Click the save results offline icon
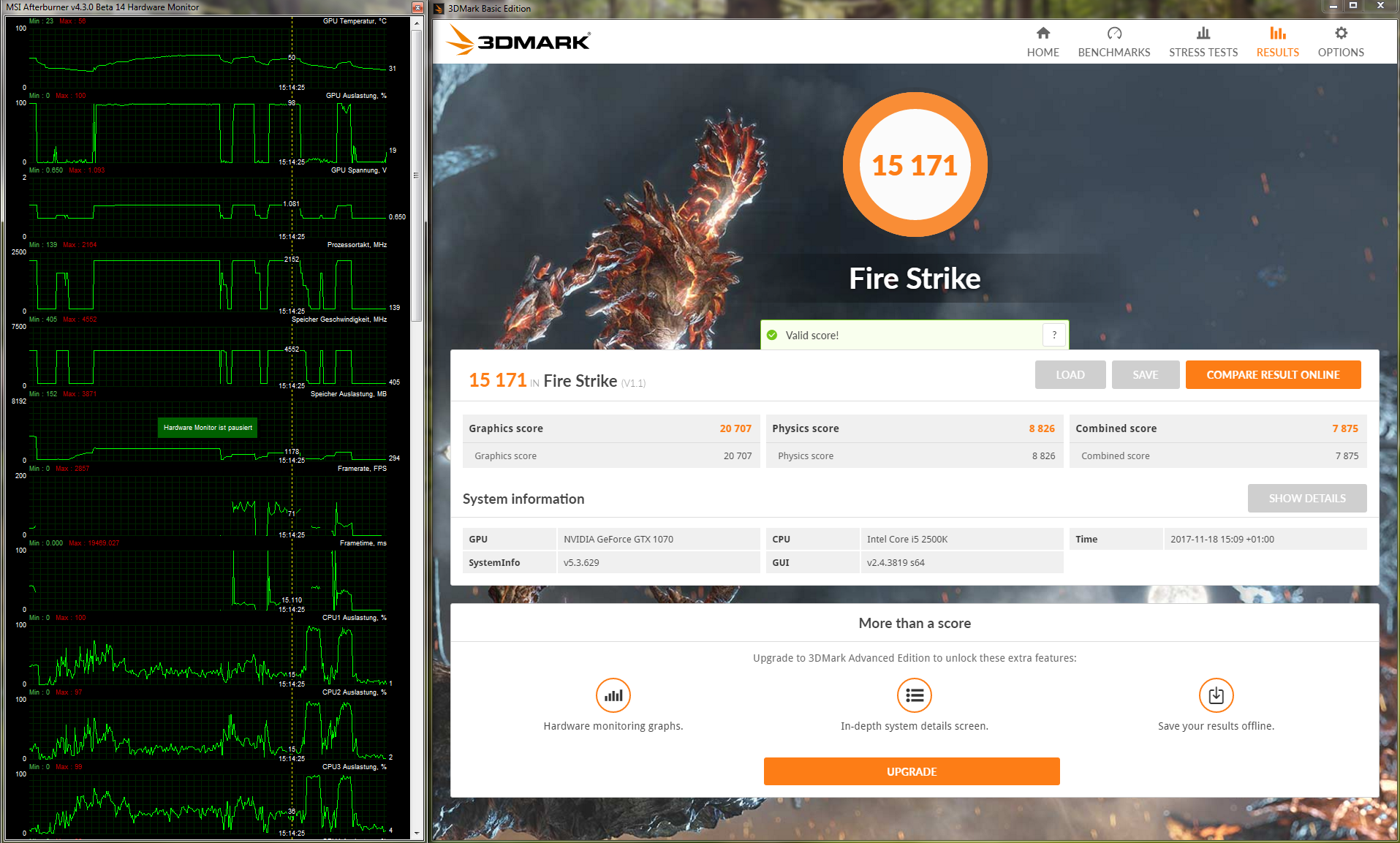1400x843 pixels. (1216, 695)
